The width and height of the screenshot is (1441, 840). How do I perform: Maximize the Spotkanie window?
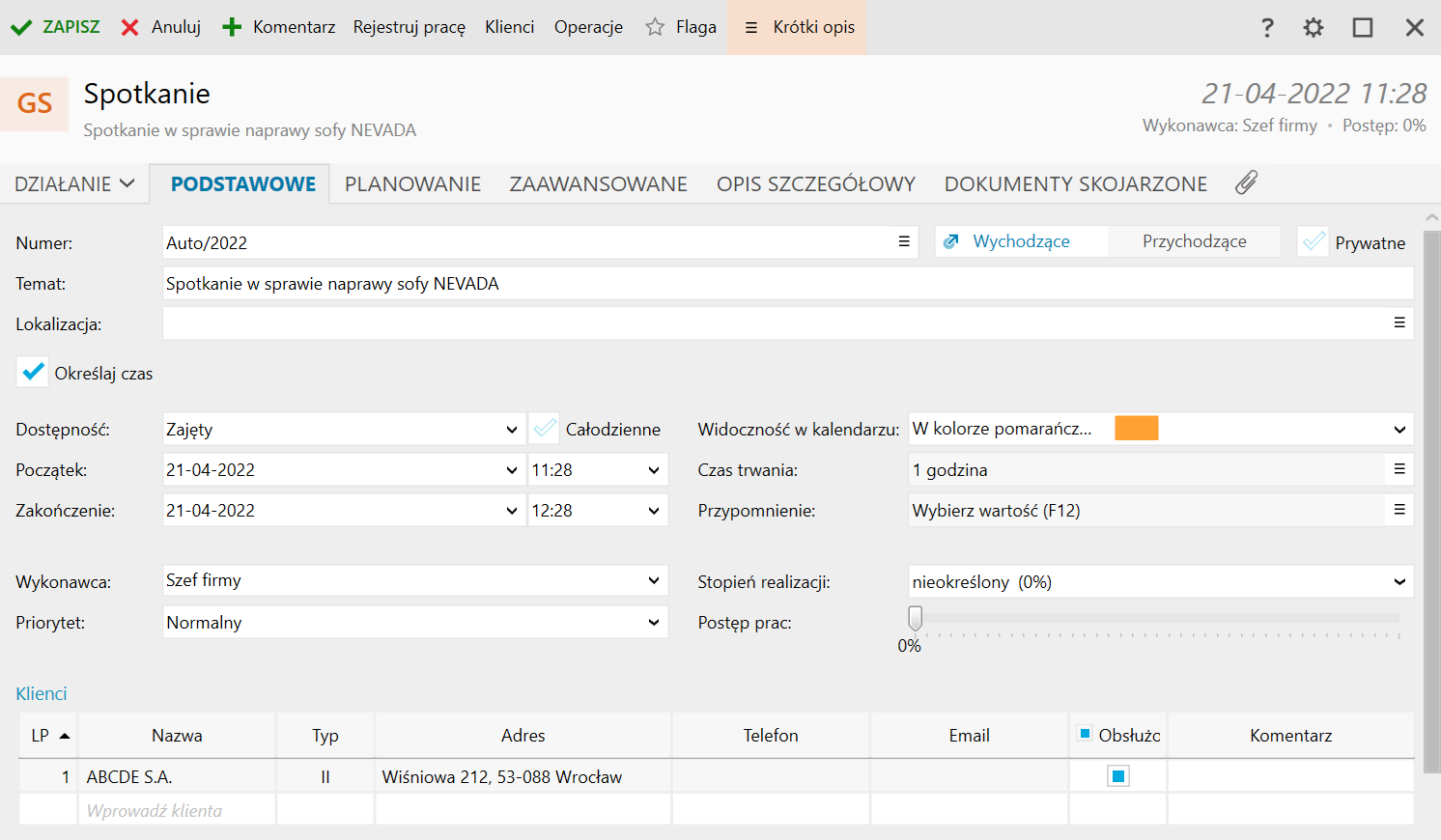pos(1363,28)
